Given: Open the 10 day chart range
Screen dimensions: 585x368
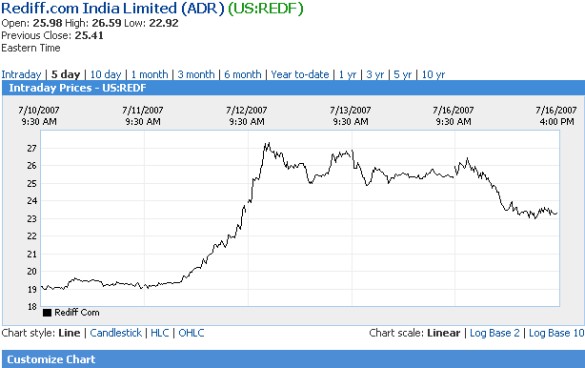Looking at the screenshot, I should click(x=106, y=74).
